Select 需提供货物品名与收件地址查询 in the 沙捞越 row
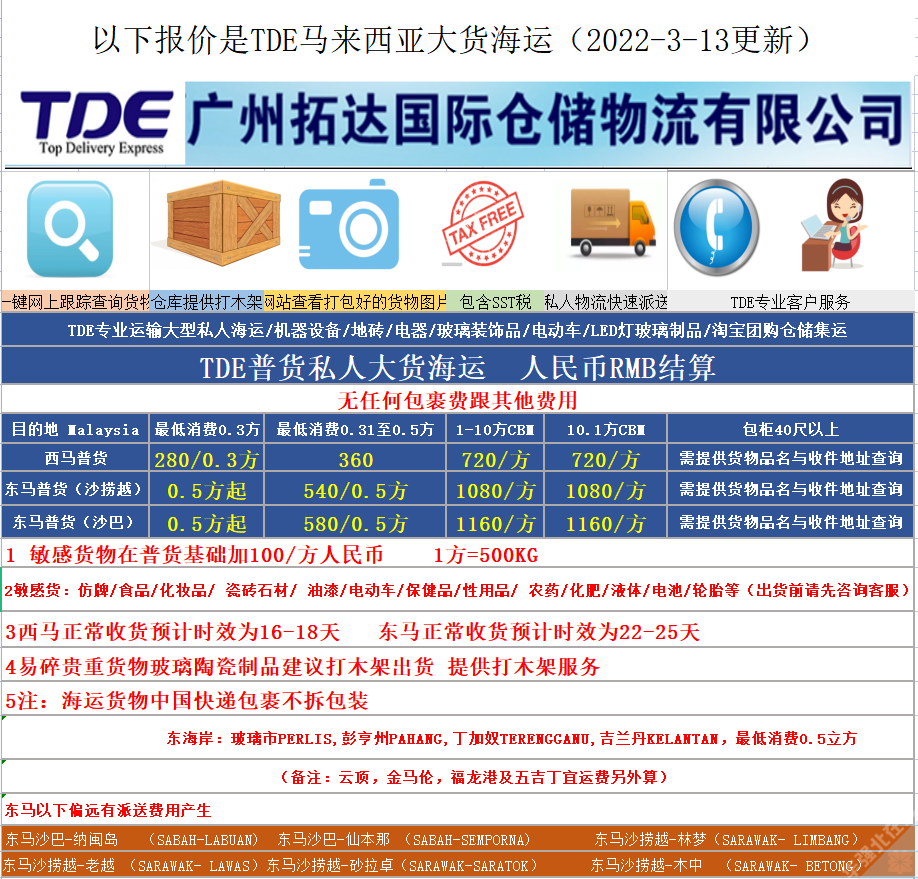 pos(790,489)
